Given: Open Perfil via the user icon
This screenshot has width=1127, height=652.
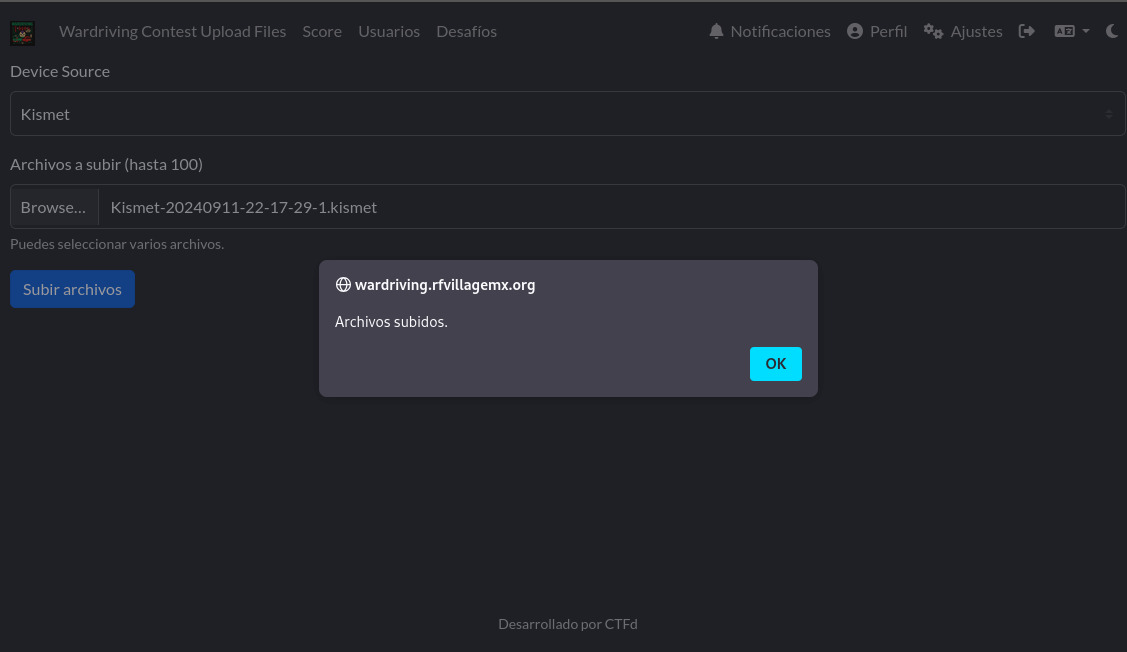Looking at the screenshot, I should coord(854,31).
